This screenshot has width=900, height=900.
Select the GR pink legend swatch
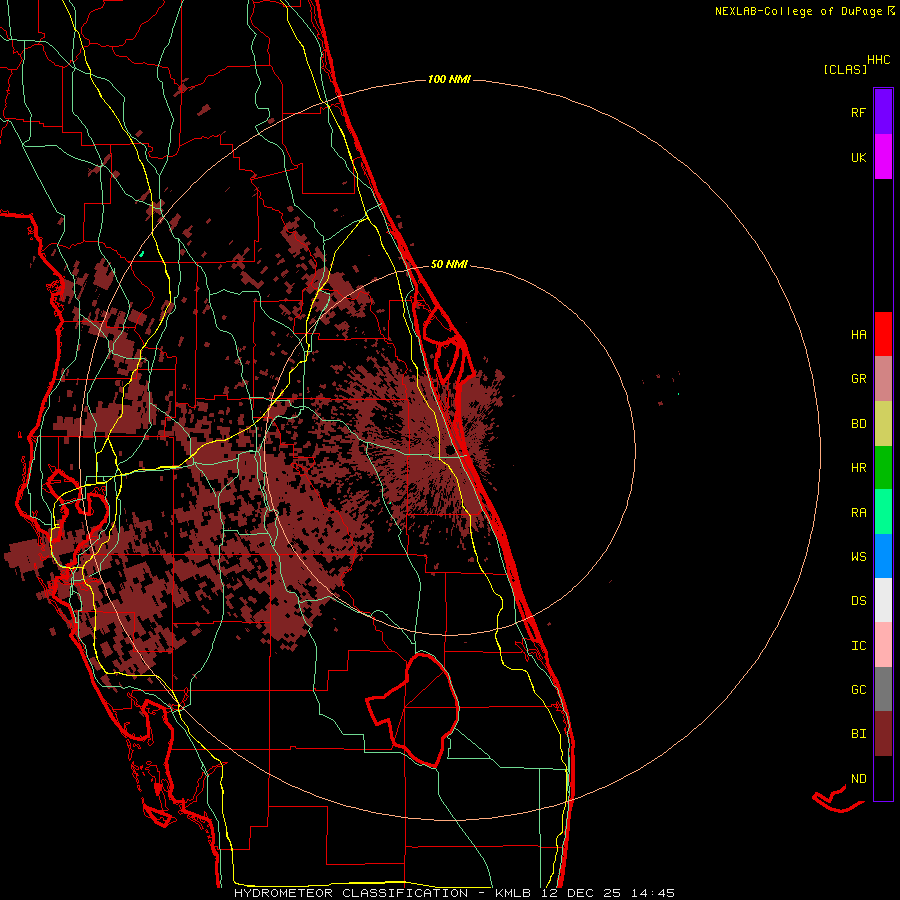tap(883, 379)
